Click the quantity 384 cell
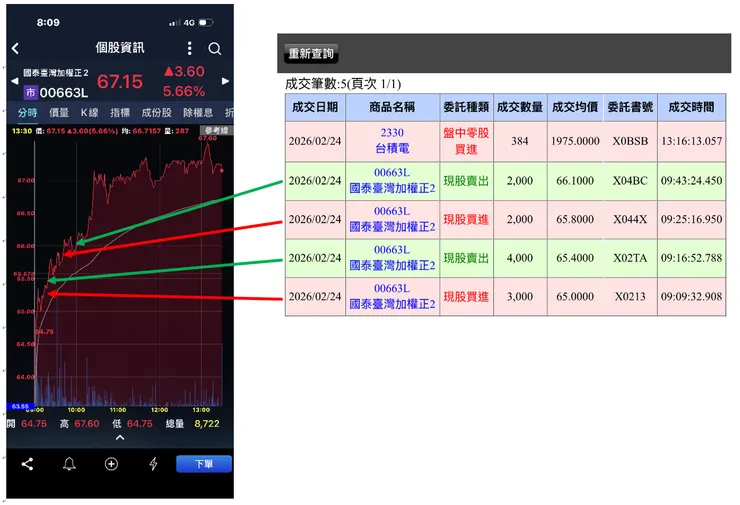This screenshot has height=505, width=740. tap(520, 141)
